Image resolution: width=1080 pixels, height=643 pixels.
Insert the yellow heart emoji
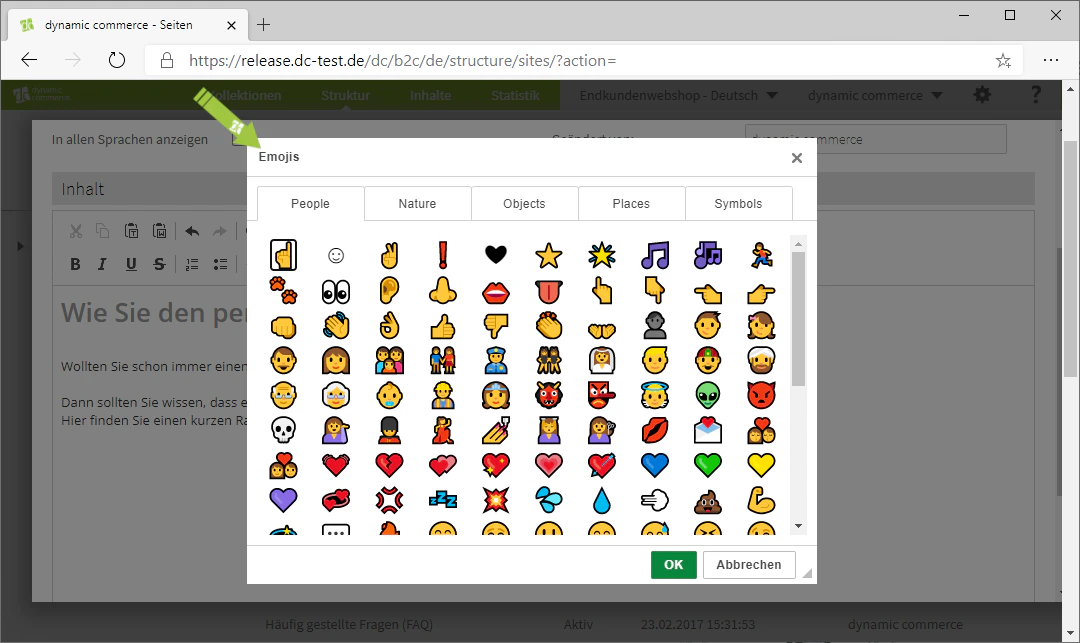click(761, 466)
